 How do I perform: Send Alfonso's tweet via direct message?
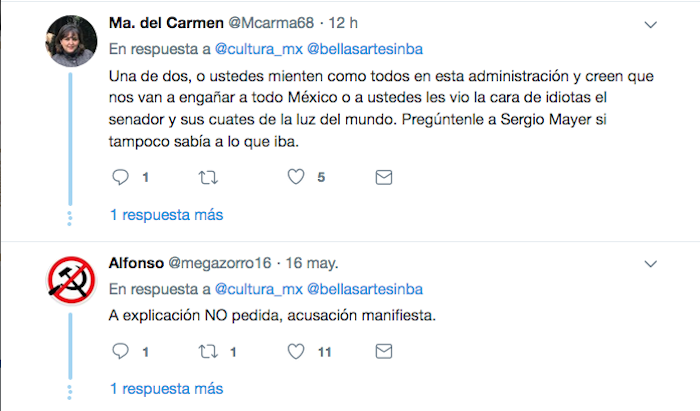pyautogui.click(x=383, y=352)
